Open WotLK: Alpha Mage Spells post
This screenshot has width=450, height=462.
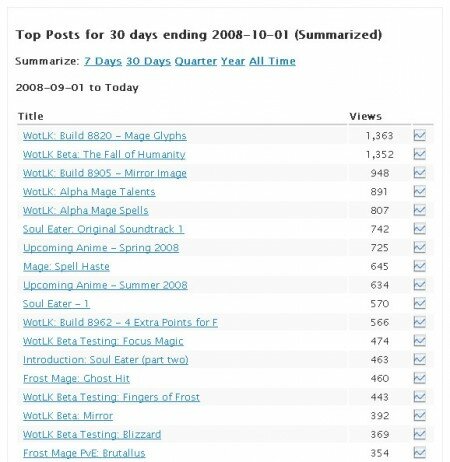click(x=86, y=211)
